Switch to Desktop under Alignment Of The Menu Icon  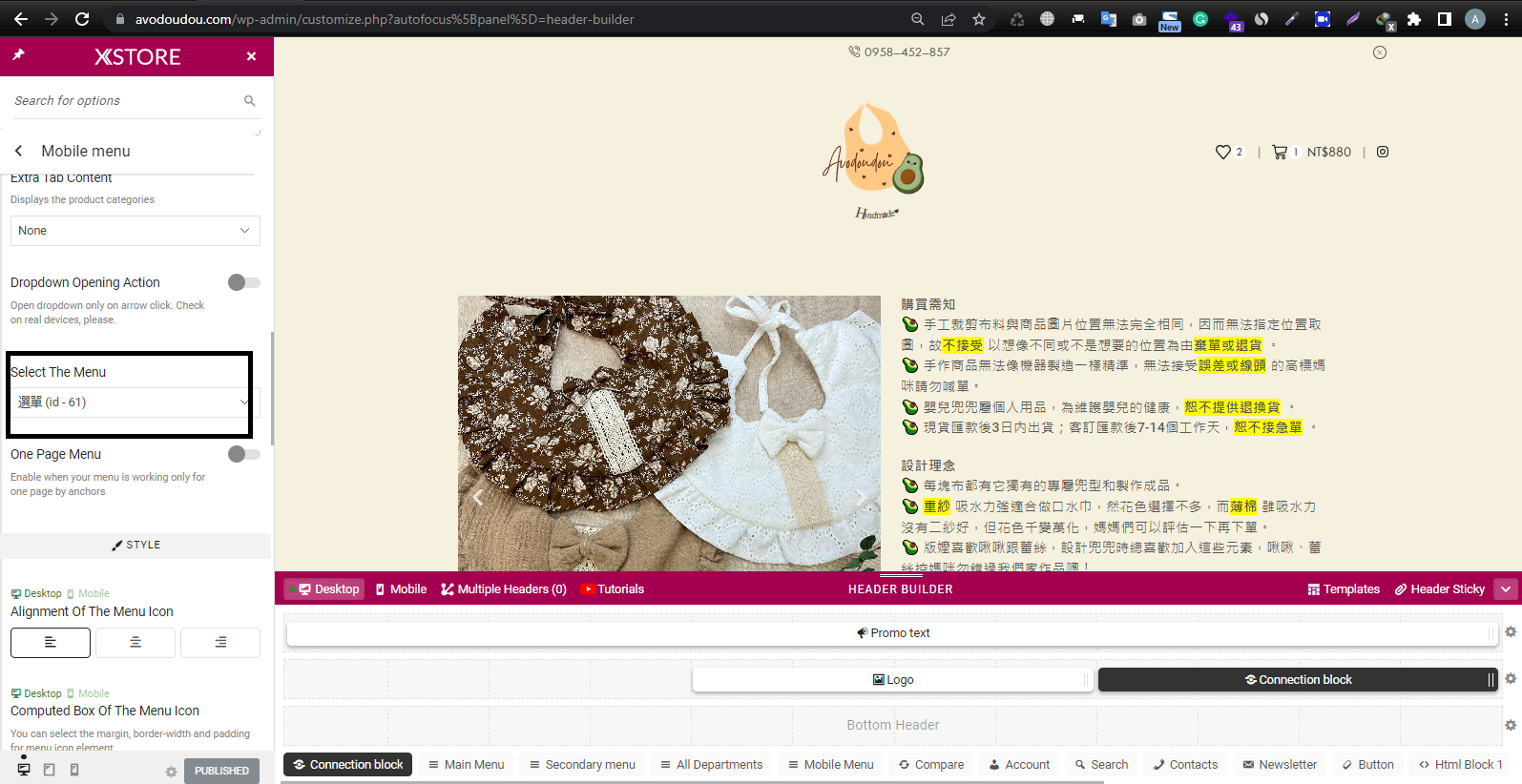(x=36, y=593)
